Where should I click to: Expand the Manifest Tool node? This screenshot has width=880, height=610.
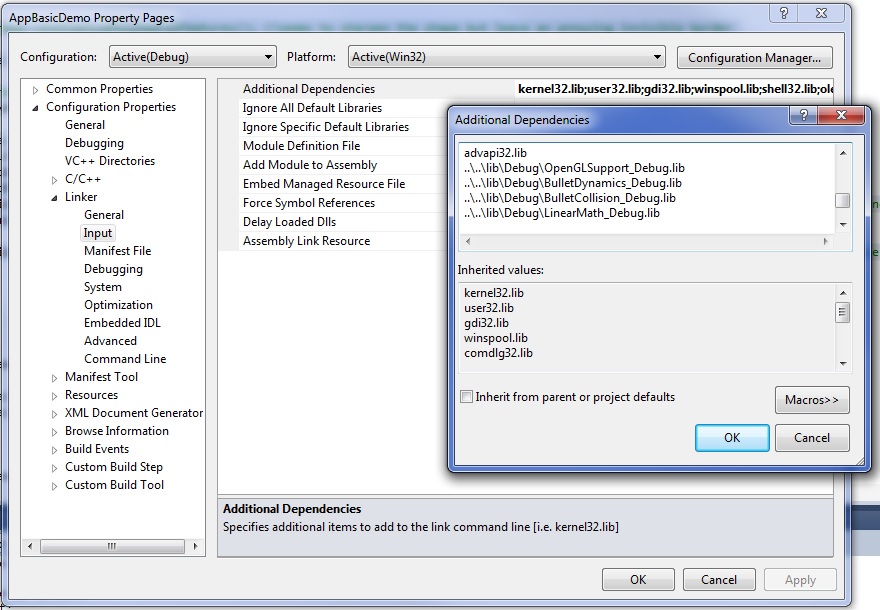(x=54, y=378)
